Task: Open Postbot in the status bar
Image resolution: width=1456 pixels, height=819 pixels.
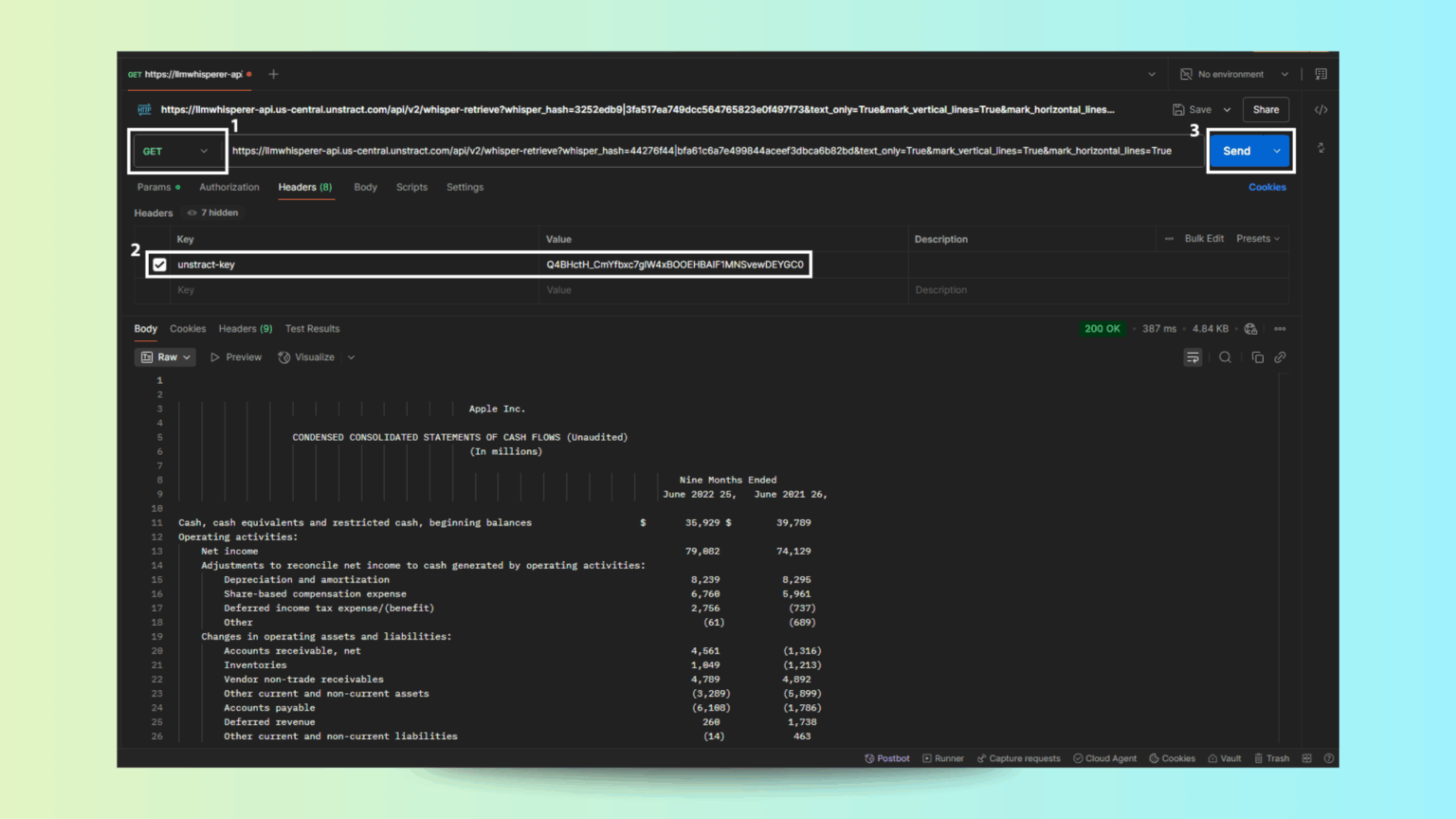Action: point(887,758)
